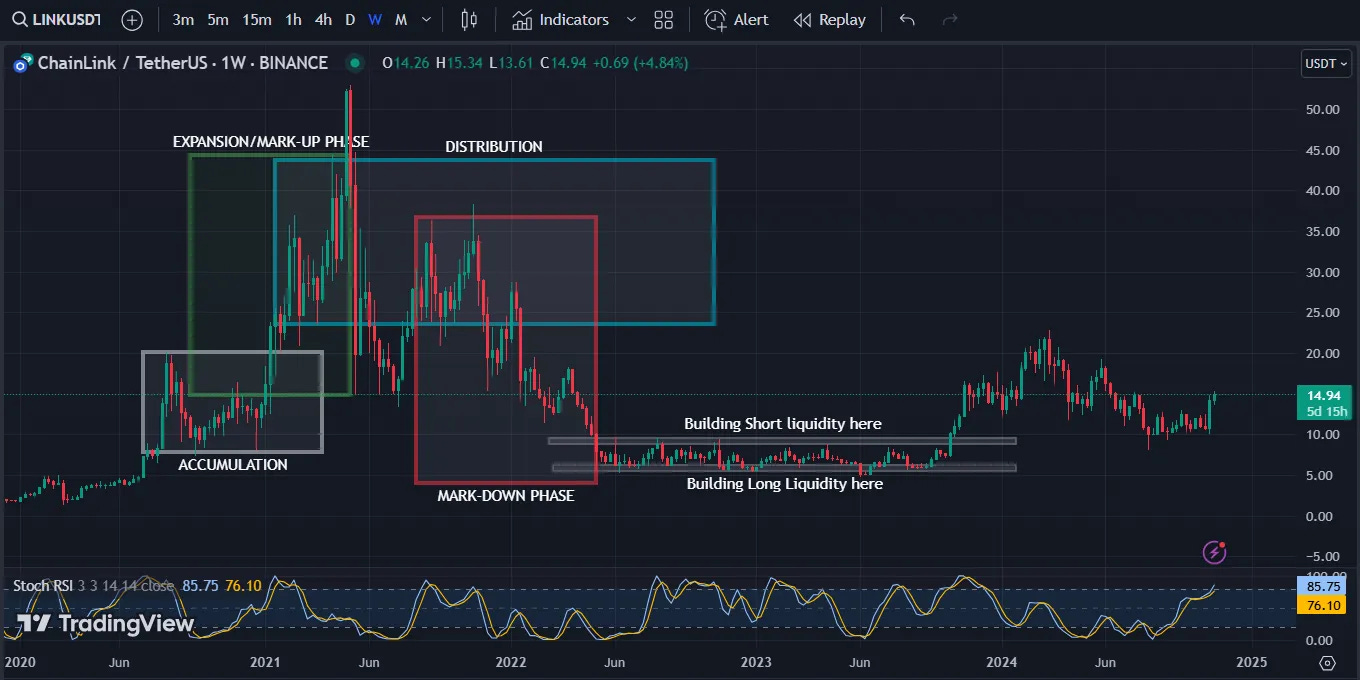Enable the Monthly timeframe
The image size is (1360, 680).
point(400,19)
